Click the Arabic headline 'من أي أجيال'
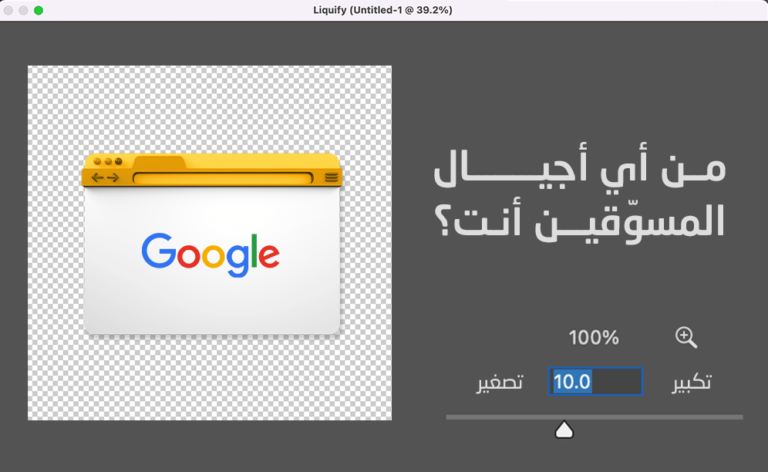768x472 pixels. tap(579, 166)
